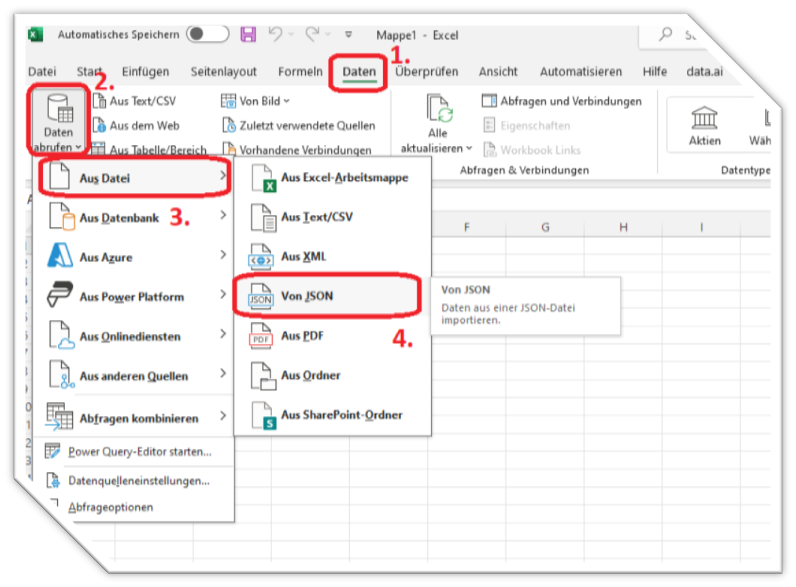Toggle the Automatisches Speichern switch
The height and width of the screenshot is (587, 796).
click(208, 35)
